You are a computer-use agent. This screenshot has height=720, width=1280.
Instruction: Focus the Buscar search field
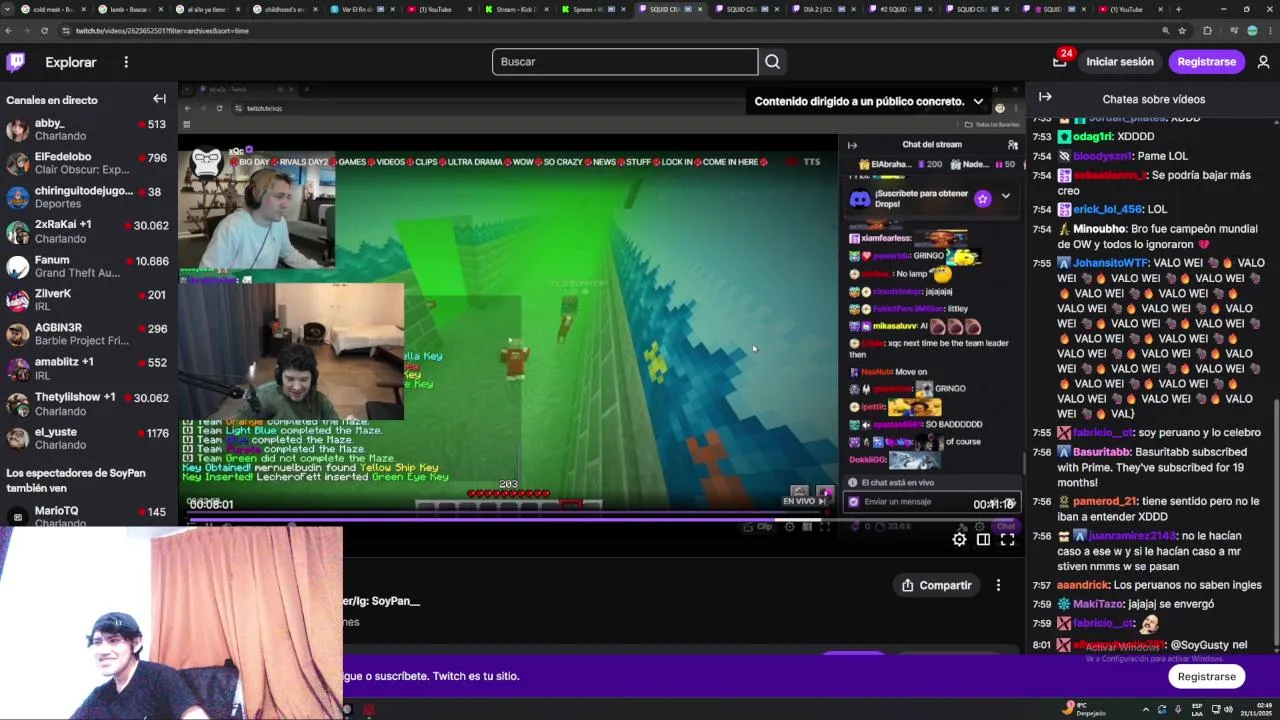click(625, 62)
